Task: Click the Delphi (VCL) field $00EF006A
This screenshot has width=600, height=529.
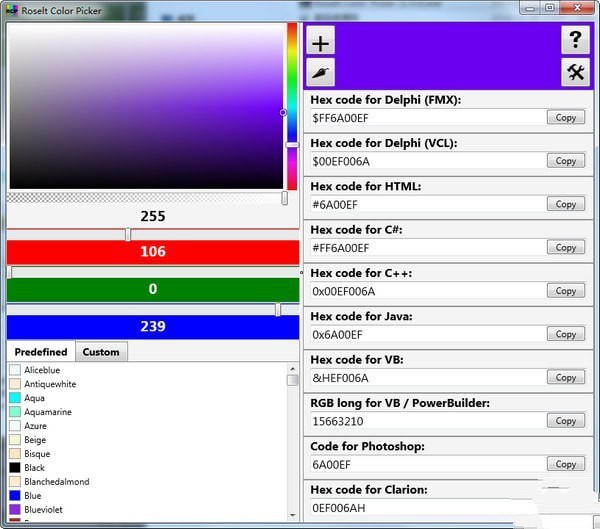Action: tap(429, 161)
